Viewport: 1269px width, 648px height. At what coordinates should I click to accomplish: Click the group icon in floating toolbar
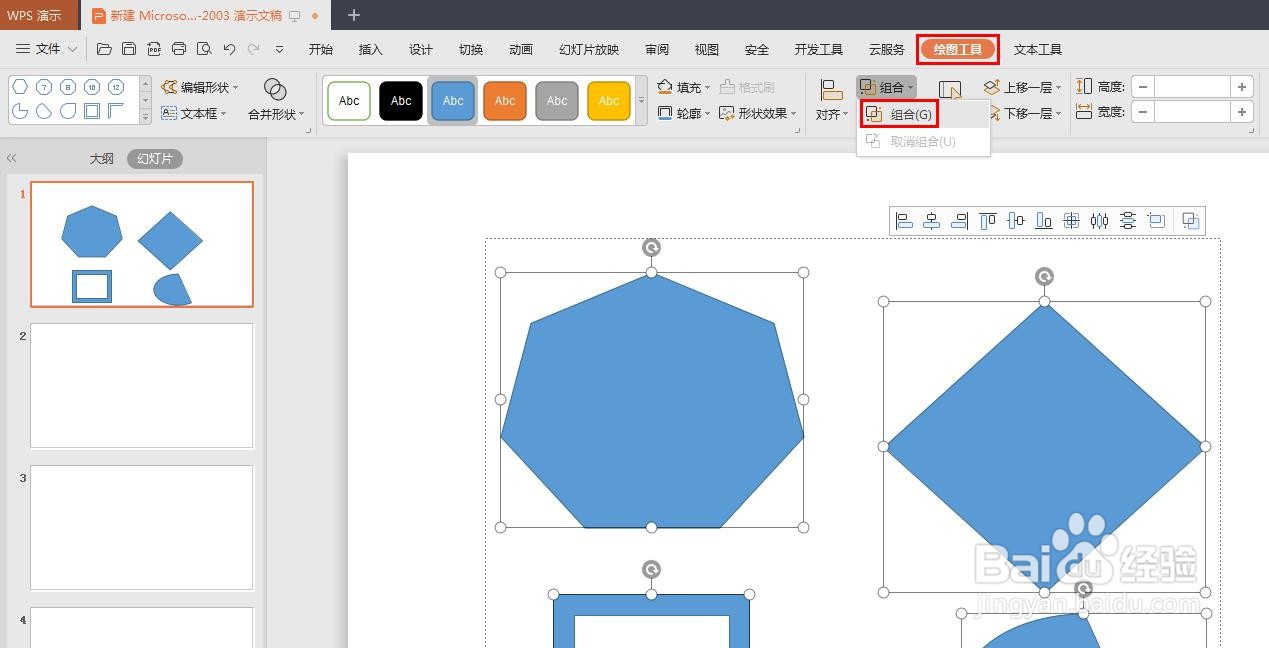[x=1191, y=221]
